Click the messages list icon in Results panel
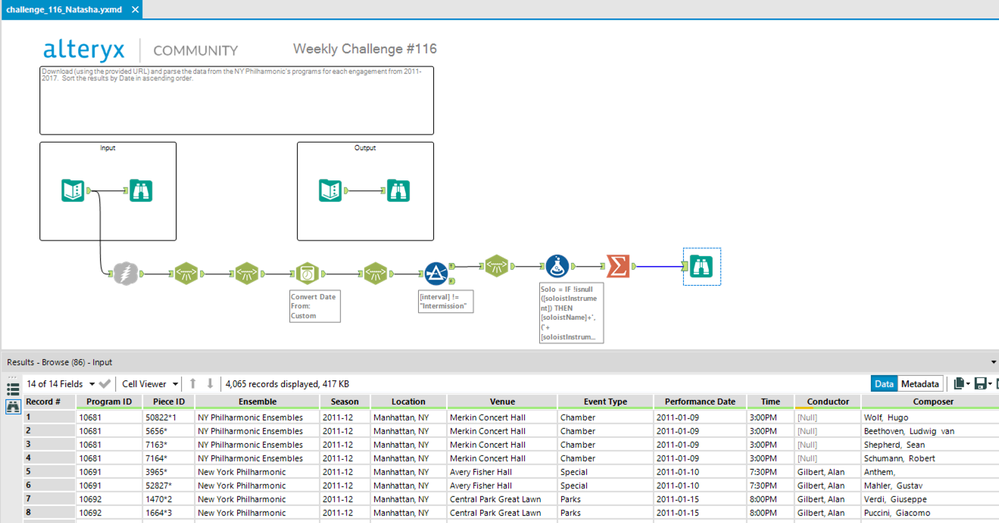 (x=13, y=388)
